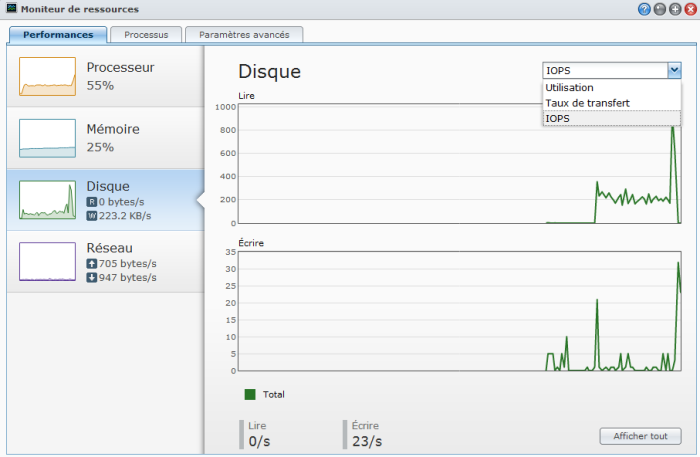Open help with the question mark icon
700x457 pixels.
tap(644, 9)
